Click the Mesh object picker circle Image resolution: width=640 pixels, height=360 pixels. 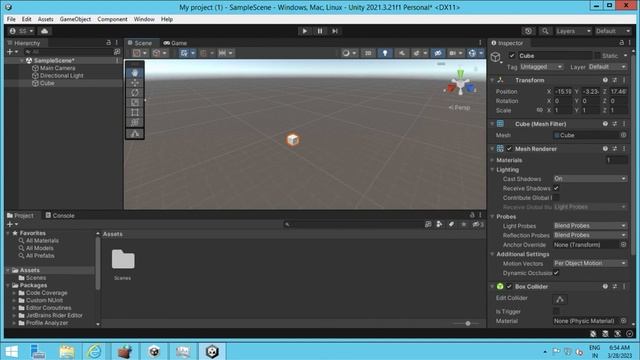point(623,135)
